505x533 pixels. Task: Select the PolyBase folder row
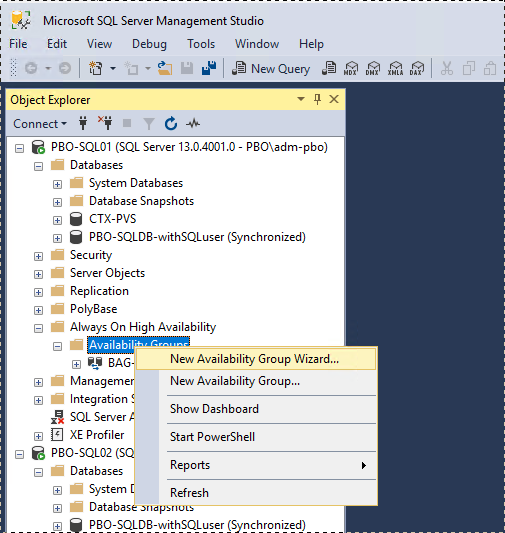pos(93,309)
